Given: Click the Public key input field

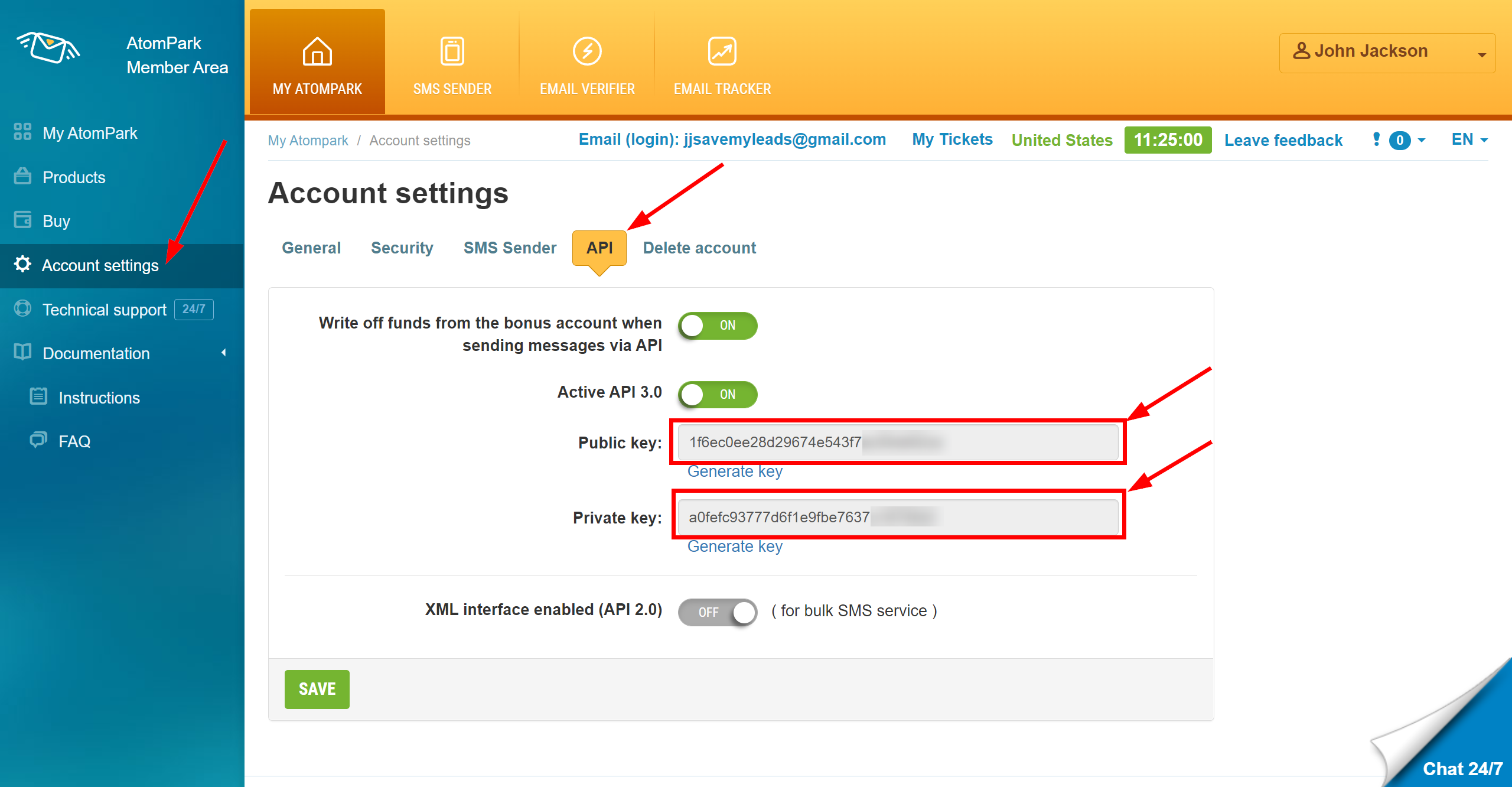Looking at the screenshot, I should [898, 443].
